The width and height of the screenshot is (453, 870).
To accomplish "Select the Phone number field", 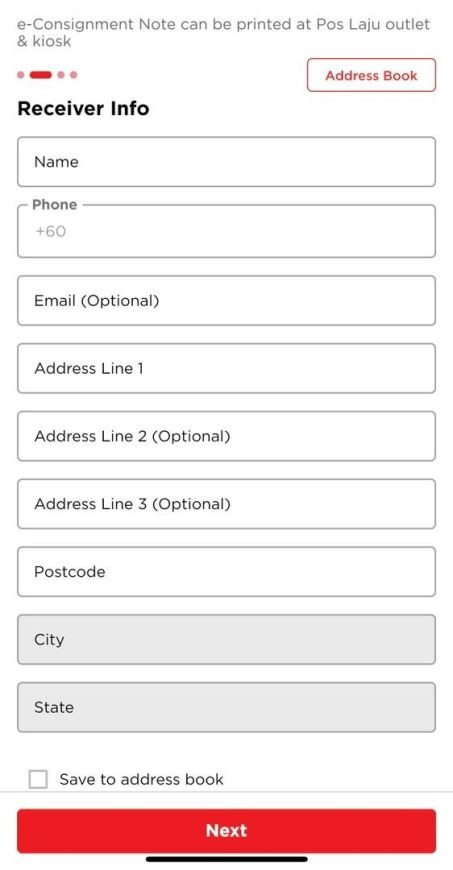I will [x=226, y=231].
